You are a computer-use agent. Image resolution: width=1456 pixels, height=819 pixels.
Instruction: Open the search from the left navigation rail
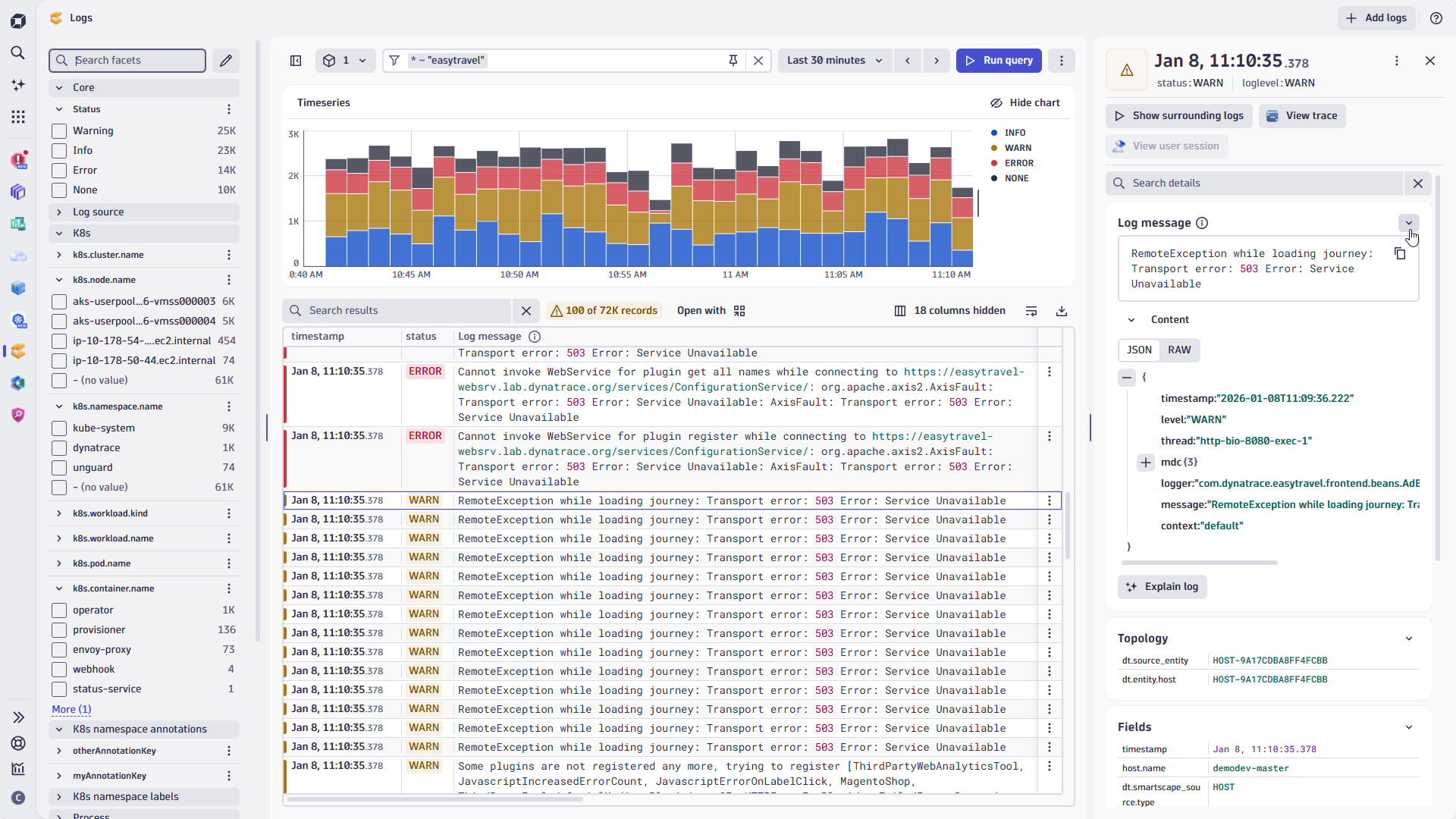coord(18,53)
